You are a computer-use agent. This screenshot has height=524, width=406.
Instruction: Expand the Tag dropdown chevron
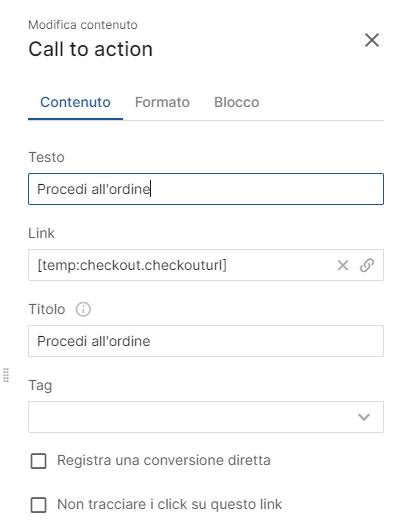click(x=364, y=417)
